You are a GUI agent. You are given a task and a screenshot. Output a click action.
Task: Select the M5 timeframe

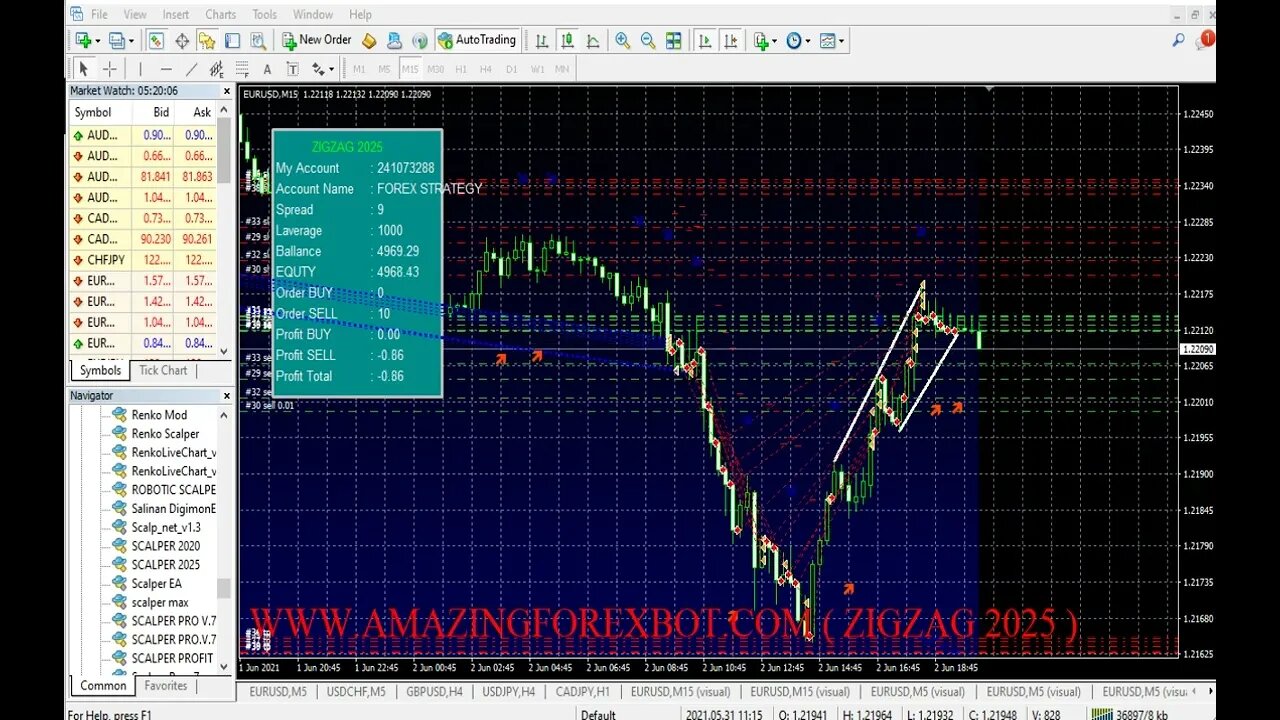click(384, 69)
